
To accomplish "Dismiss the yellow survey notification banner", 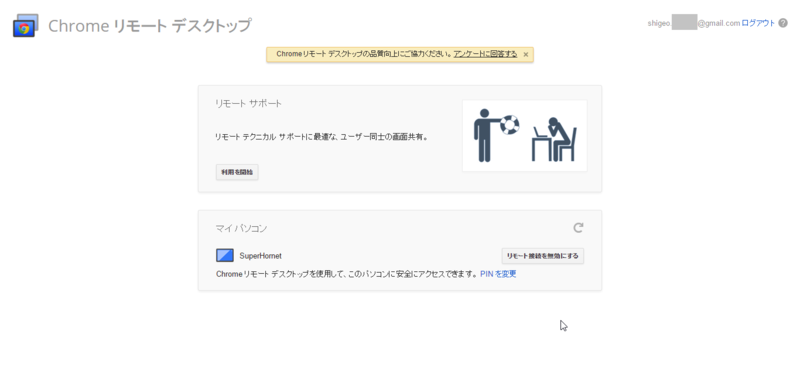I will tap(526, 54).
